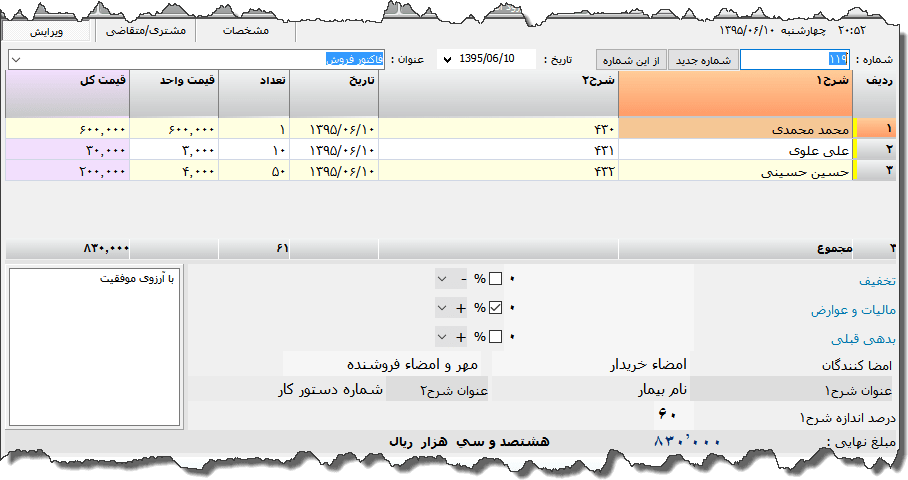Toggle the percent checkbox in the تخفیف row
Screen dimensions: 908x480
point(496,279)
